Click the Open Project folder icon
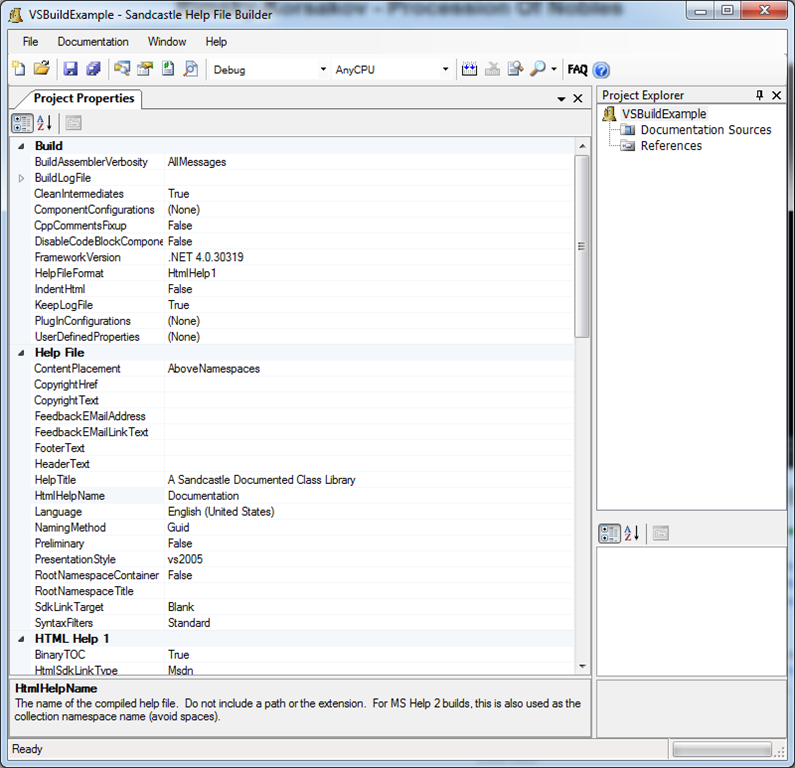Viewport: 795px width, 768px height. point(41,69)
